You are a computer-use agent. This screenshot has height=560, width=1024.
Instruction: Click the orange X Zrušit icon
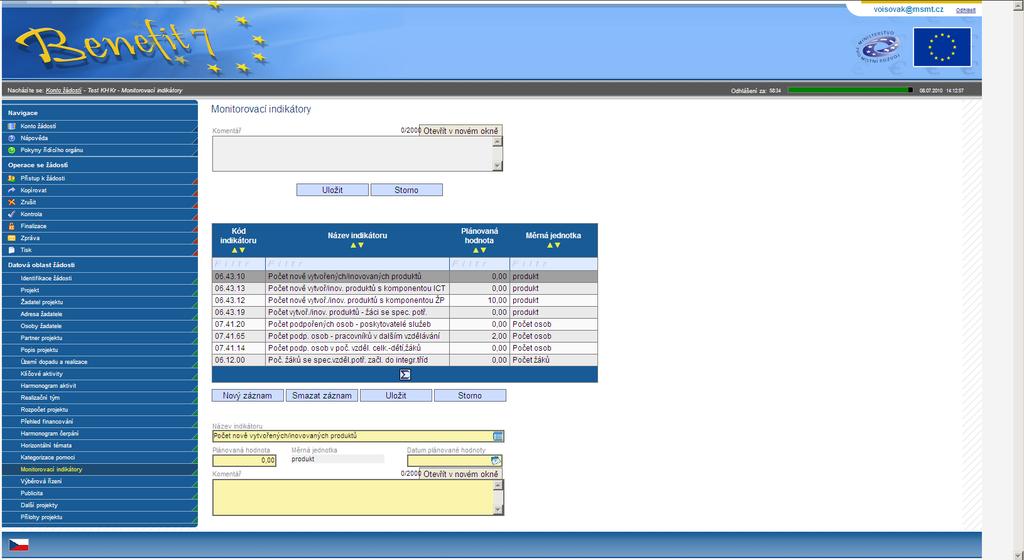tap(11, 202)
